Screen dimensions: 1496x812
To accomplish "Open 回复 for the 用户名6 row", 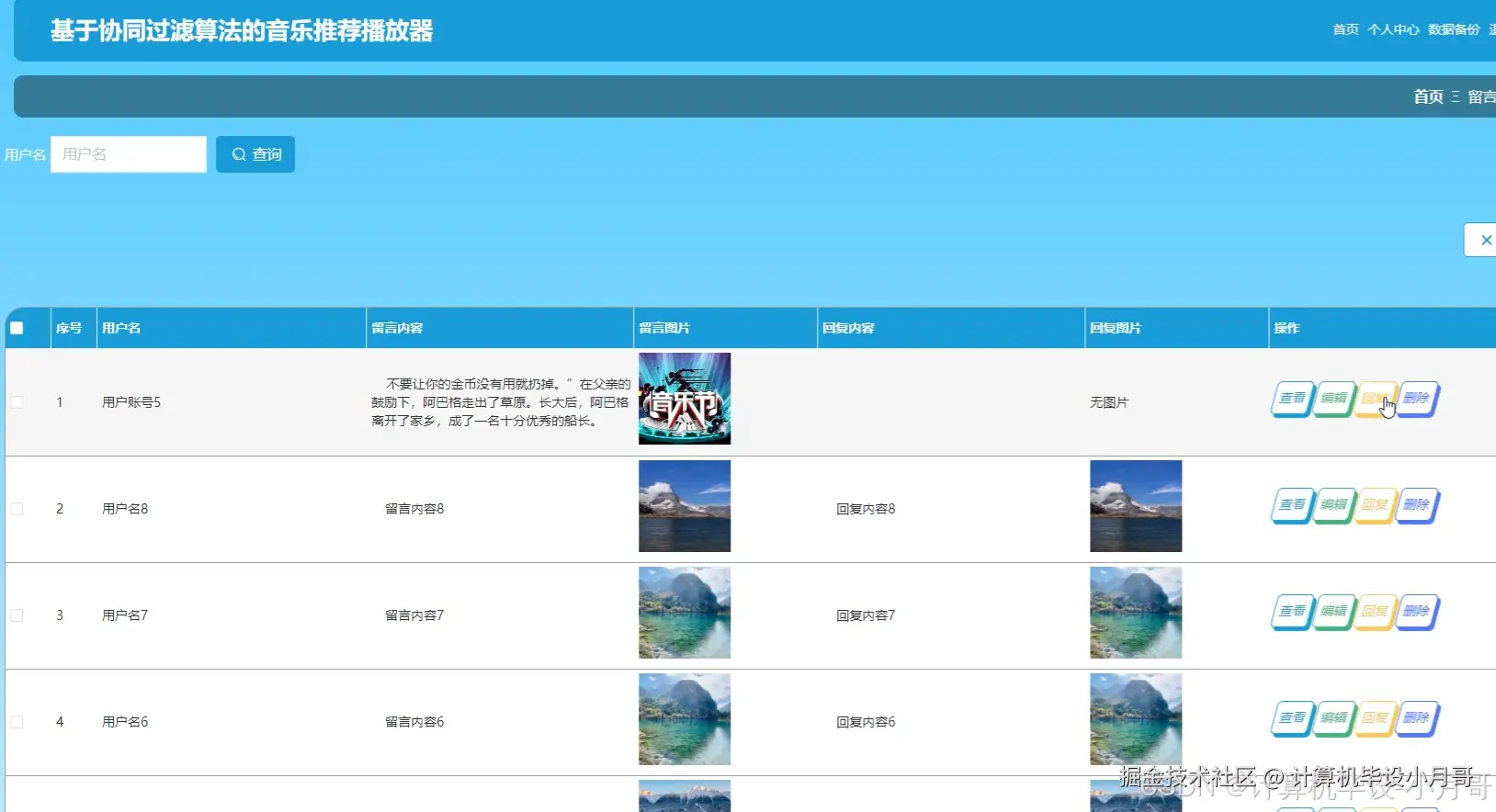I will click(1375, 718).
